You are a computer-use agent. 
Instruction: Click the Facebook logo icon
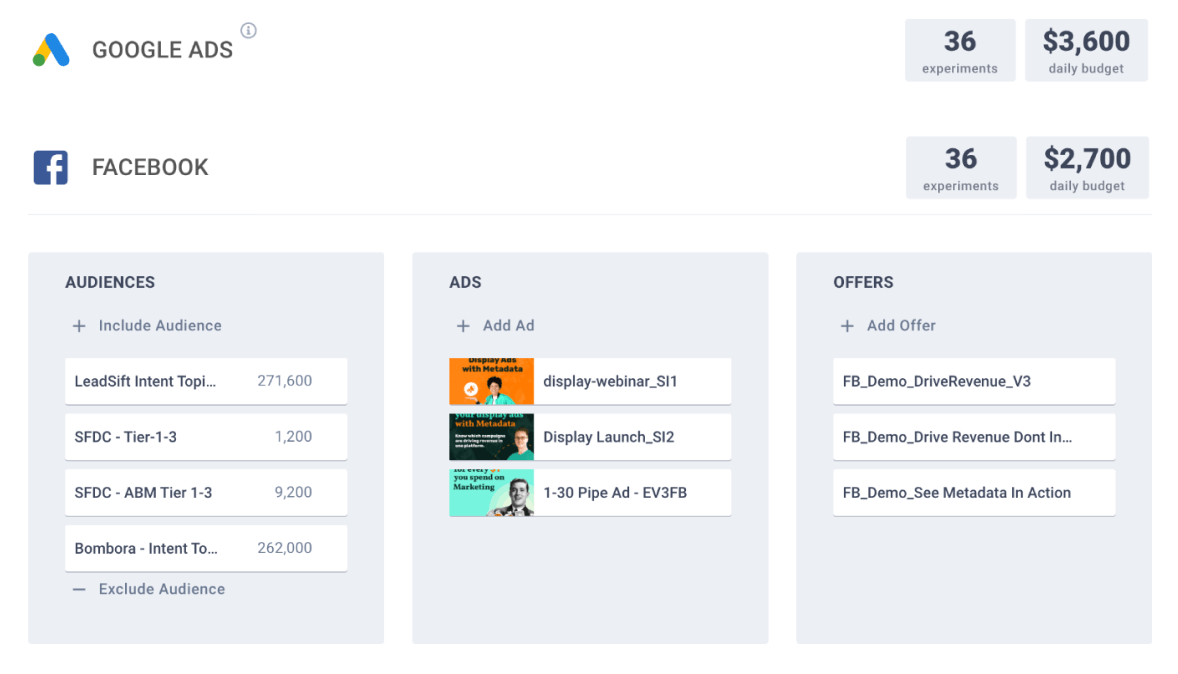pos(50,167)
